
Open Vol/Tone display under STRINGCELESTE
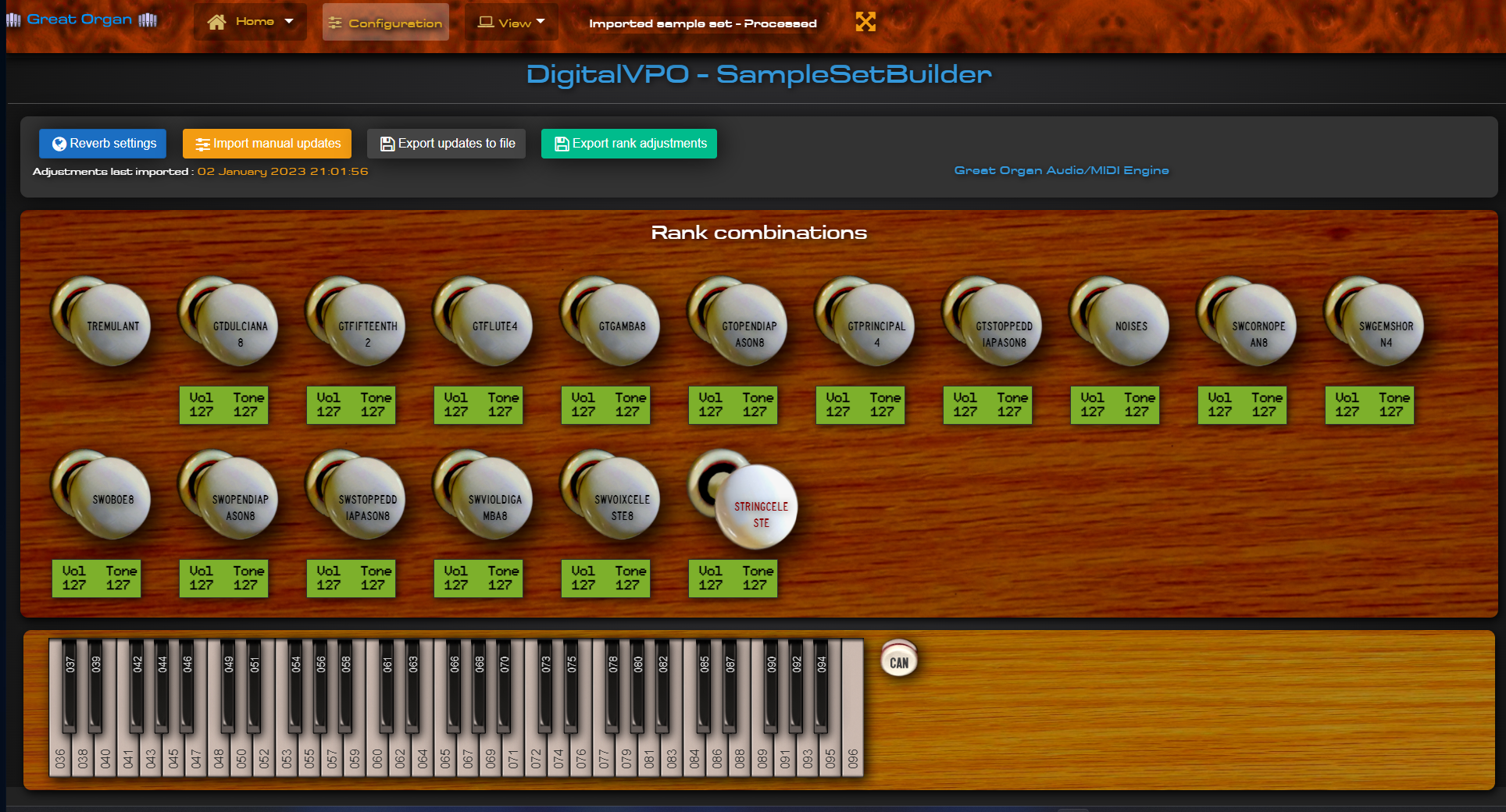pos(733,579)
